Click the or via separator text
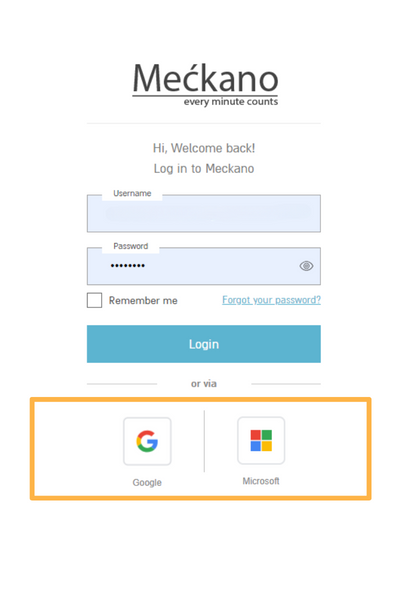Viewport: 400px width, 600px height. 204,384
